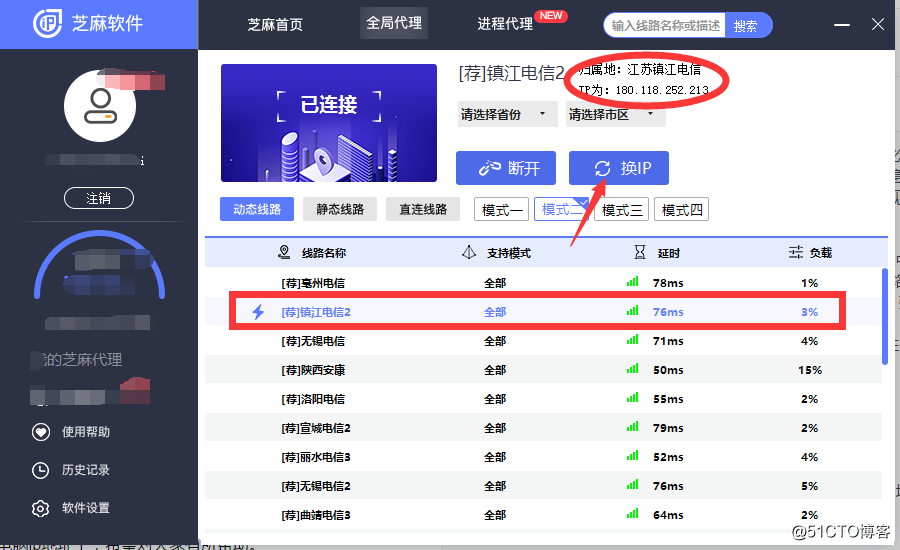Select 模式四 mode option
900x550 pixels.
click(x=682, y=210)
